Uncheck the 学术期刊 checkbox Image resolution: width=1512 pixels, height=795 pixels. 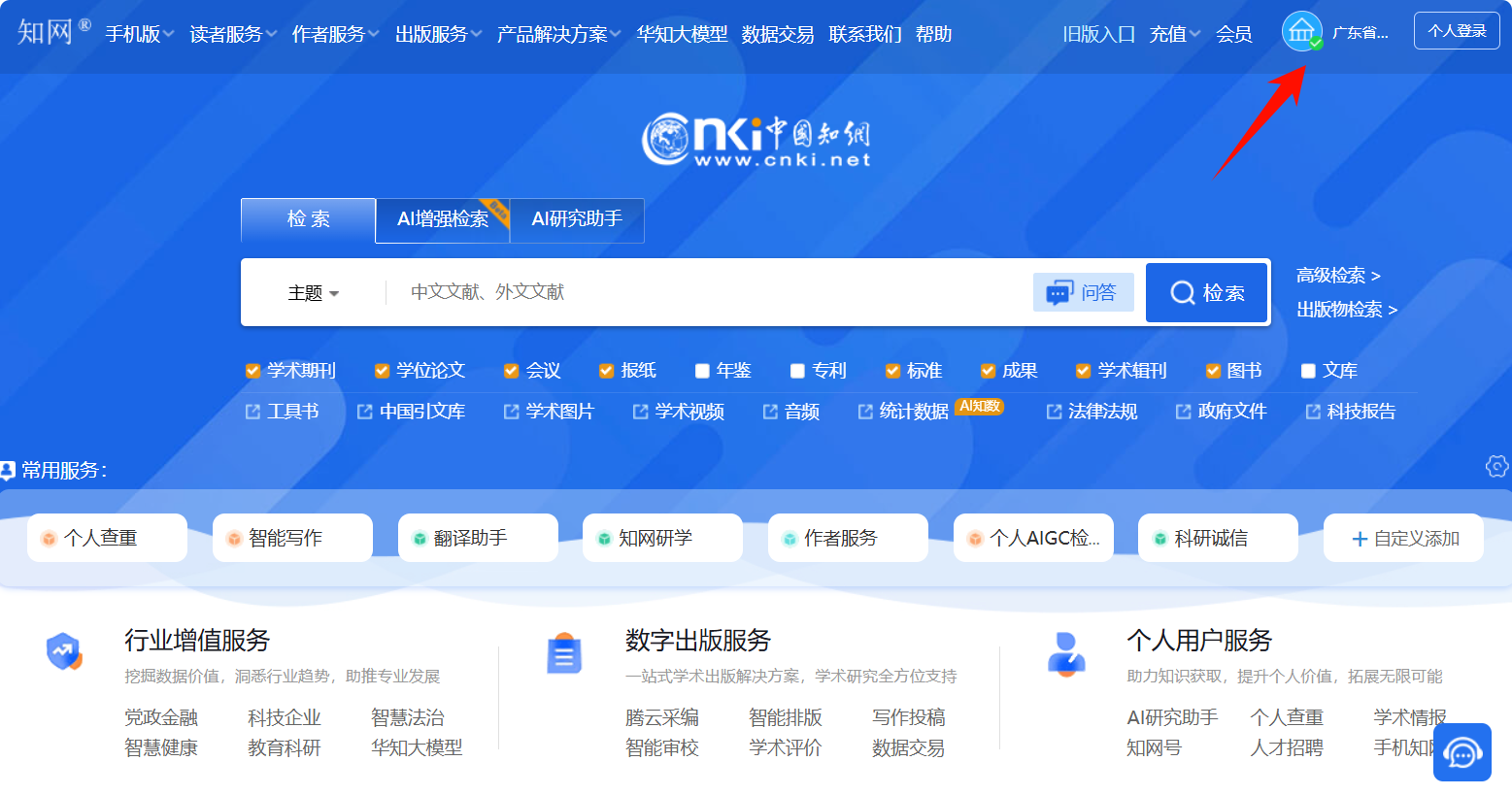[x=252, y=371]
